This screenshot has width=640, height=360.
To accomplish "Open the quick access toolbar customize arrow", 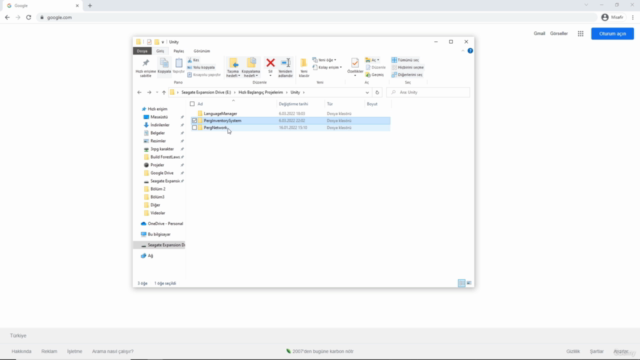I will click(163, 42).
